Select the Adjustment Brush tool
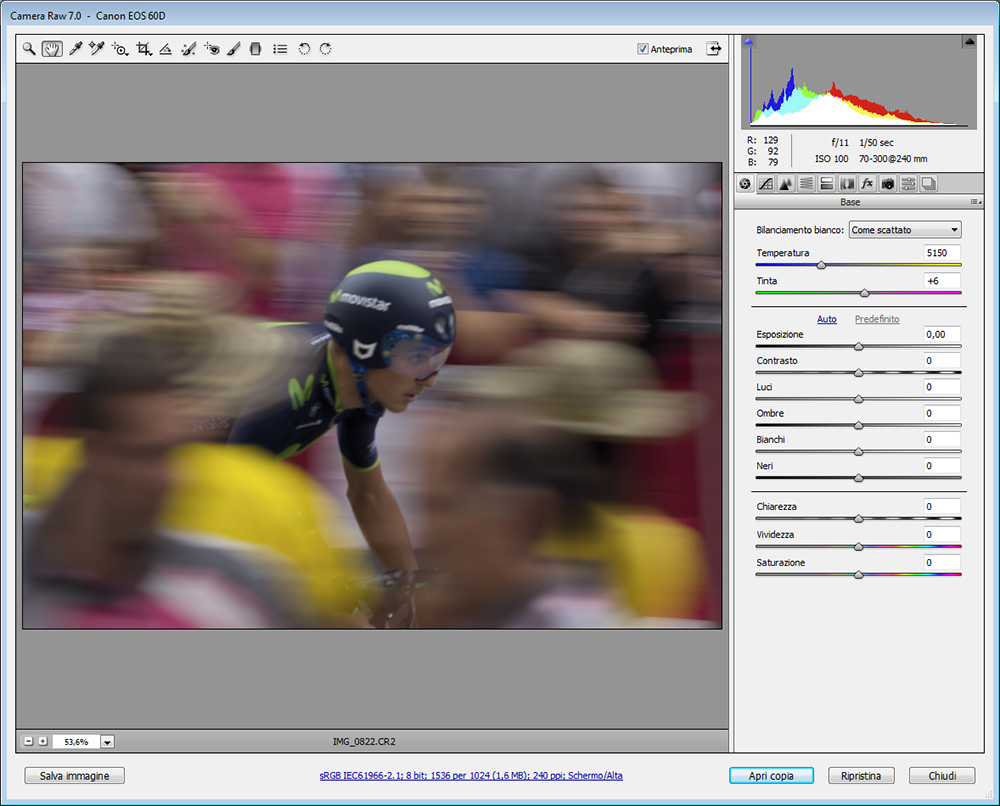Screen dimensions: 1000x806 coord(233,48)
